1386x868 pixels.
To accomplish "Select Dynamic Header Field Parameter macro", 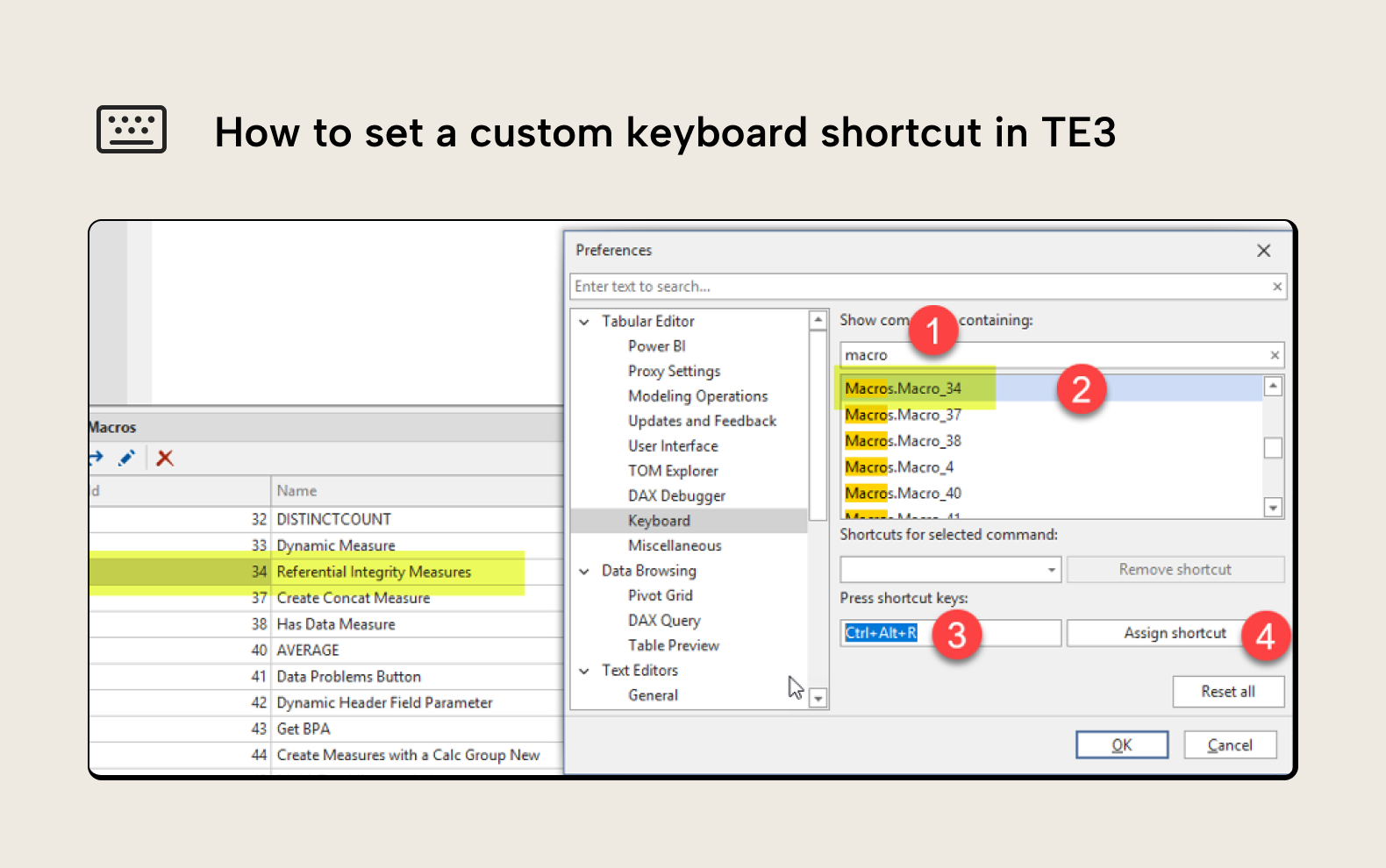I will coord(326,703).
